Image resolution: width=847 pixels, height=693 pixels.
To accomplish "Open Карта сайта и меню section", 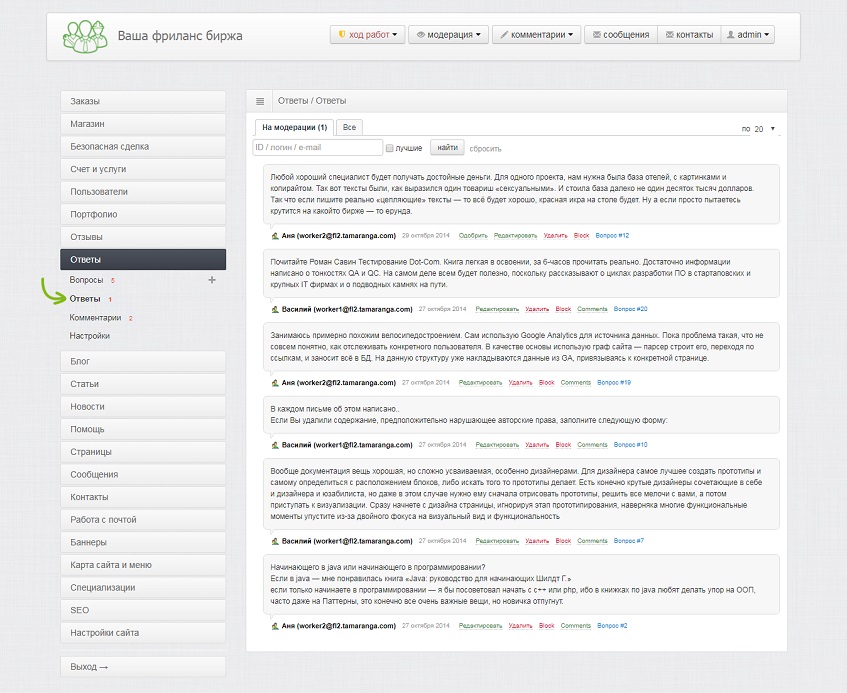I will (x=143, y=566).
